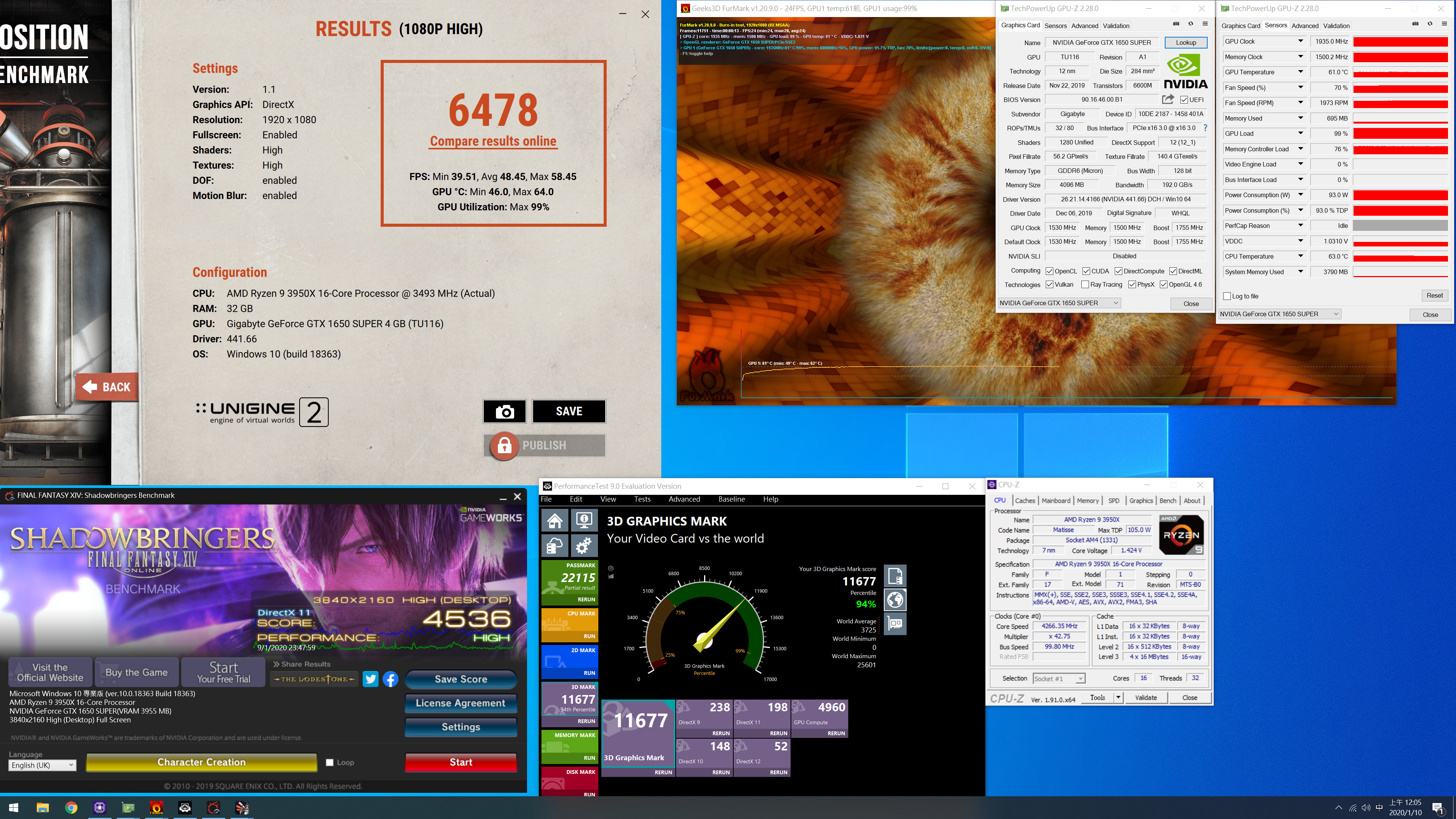1456x819 pixels.
Task: Toggle Ray Tracing checkbox in GPU-Z
Action: [x=1085, y=285]
